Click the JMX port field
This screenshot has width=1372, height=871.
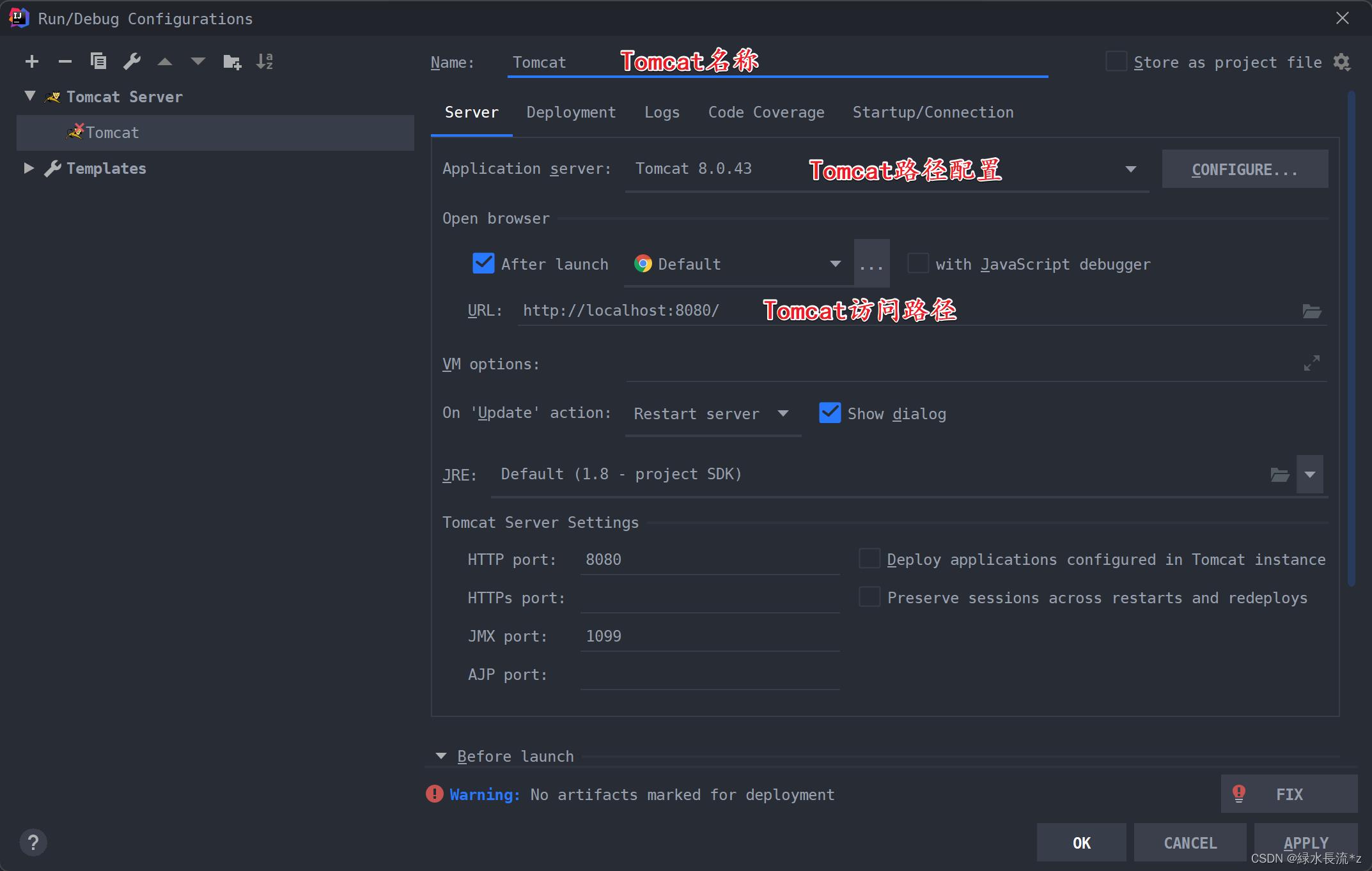(x=710, y=636)
